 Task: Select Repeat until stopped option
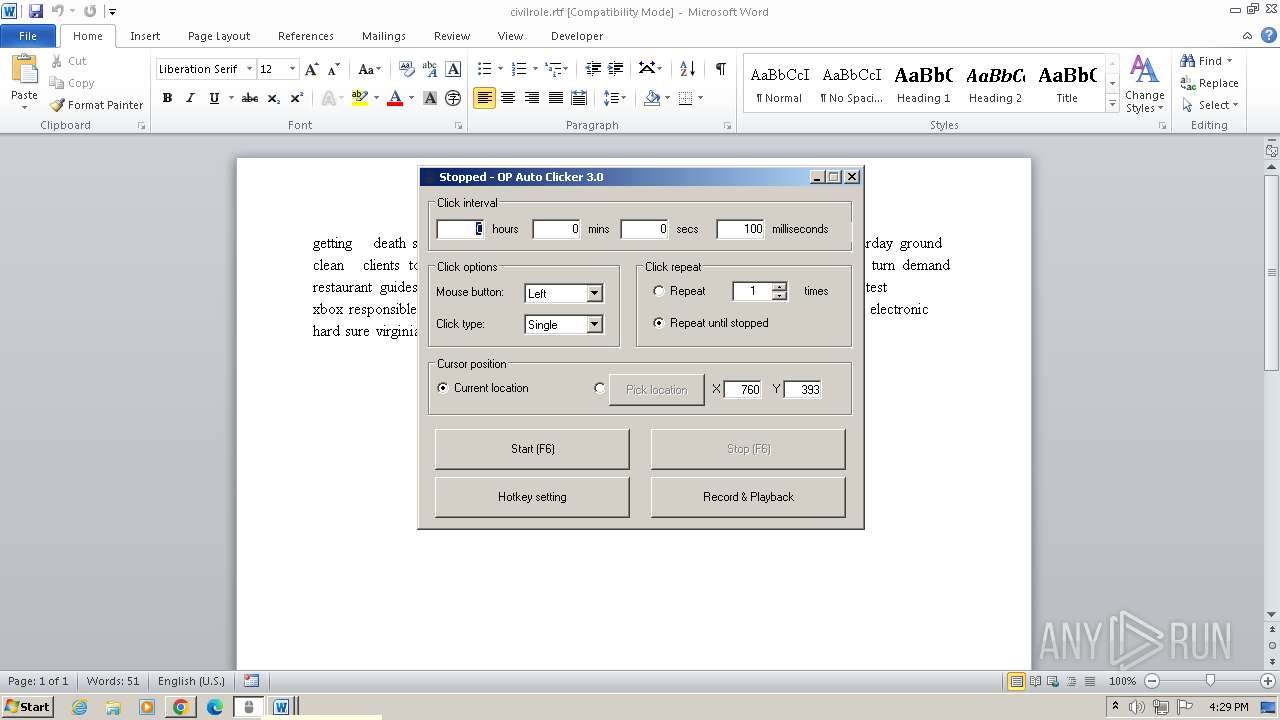[658, 323]
